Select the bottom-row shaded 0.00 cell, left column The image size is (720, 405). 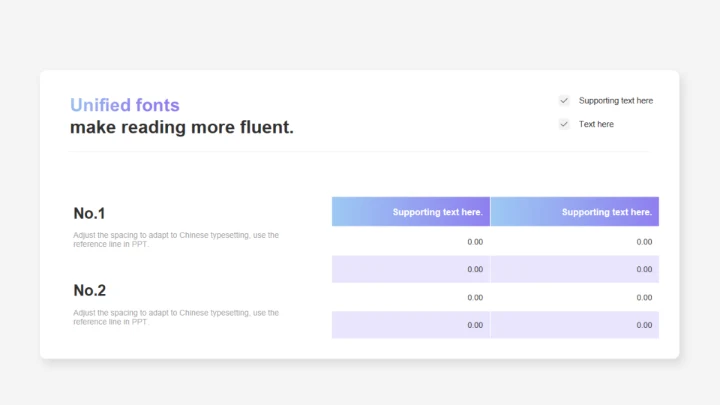(x=411, y=325)
